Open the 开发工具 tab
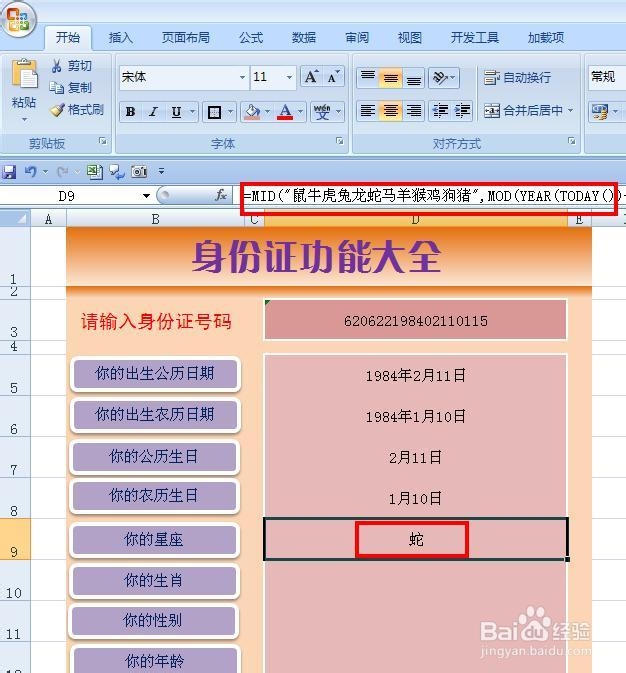 tap(474, 38)
